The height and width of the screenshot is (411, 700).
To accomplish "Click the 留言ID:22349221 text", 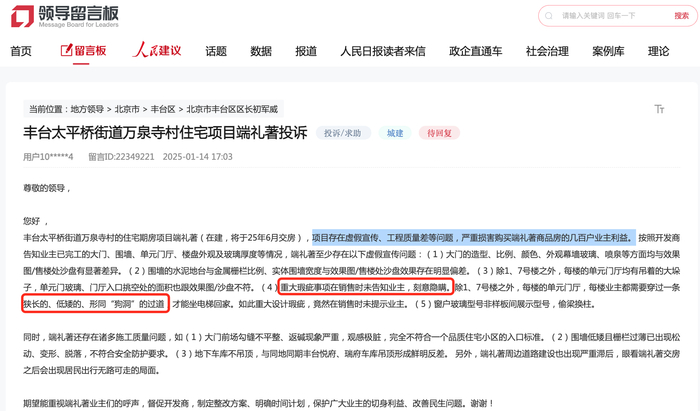I will click(121, 157).
